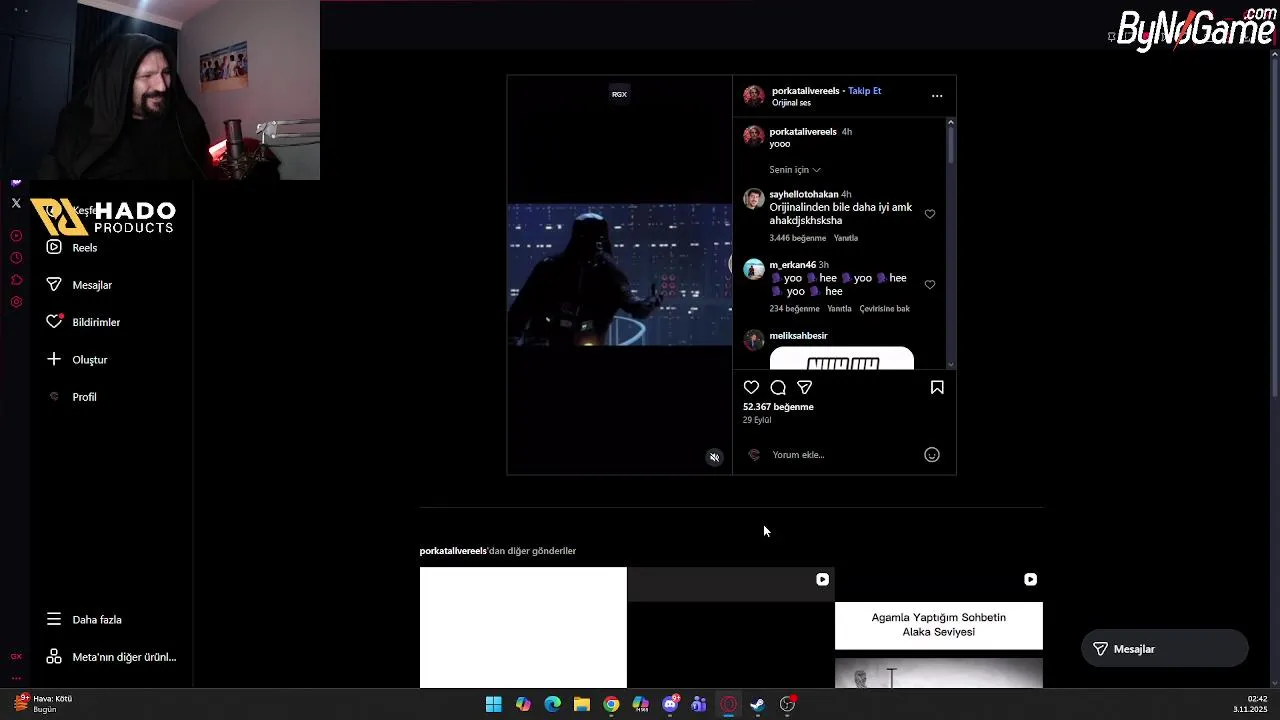Screen dimensions: 1280x720
Task: Reply to sayhellotohakan's comment with Yanıtla
Action: point(846,238)
